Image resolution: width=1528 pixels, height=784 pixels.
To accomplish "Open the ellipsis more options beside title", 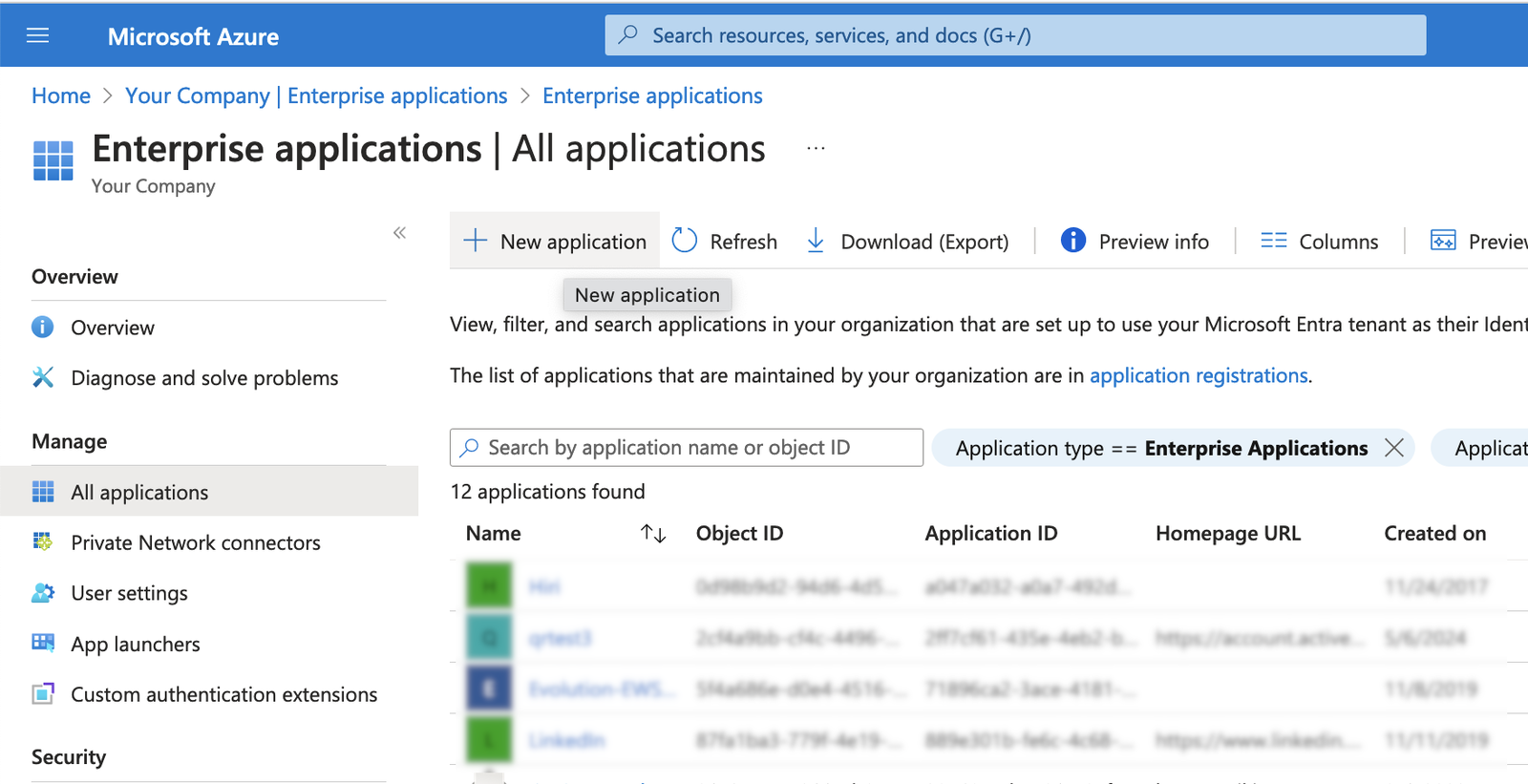I will tap(816, 149).
